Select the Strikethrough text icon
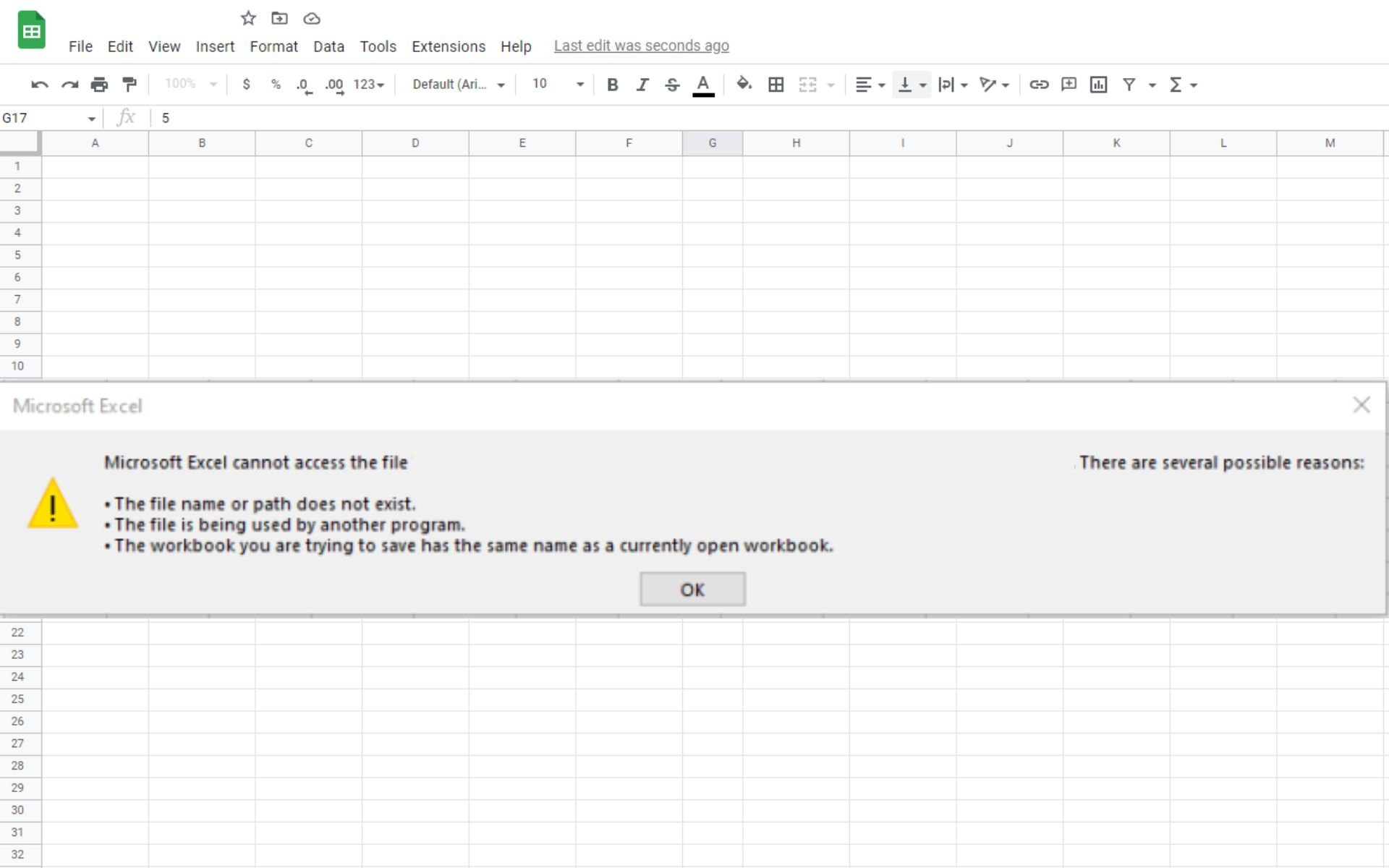Viewport: 1389px width, 868px height. click(x=673, y=84)
